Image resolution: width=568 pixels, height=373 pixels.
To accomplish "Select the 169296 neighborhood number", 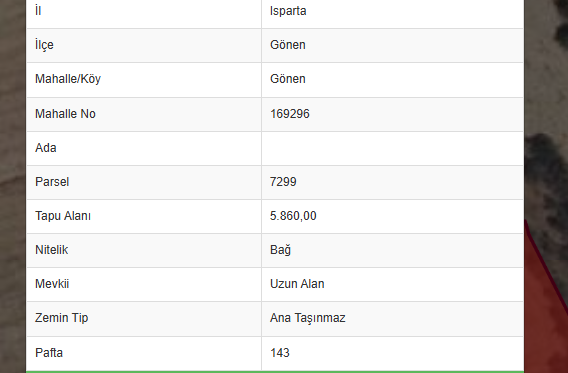I will pos(290,114).
